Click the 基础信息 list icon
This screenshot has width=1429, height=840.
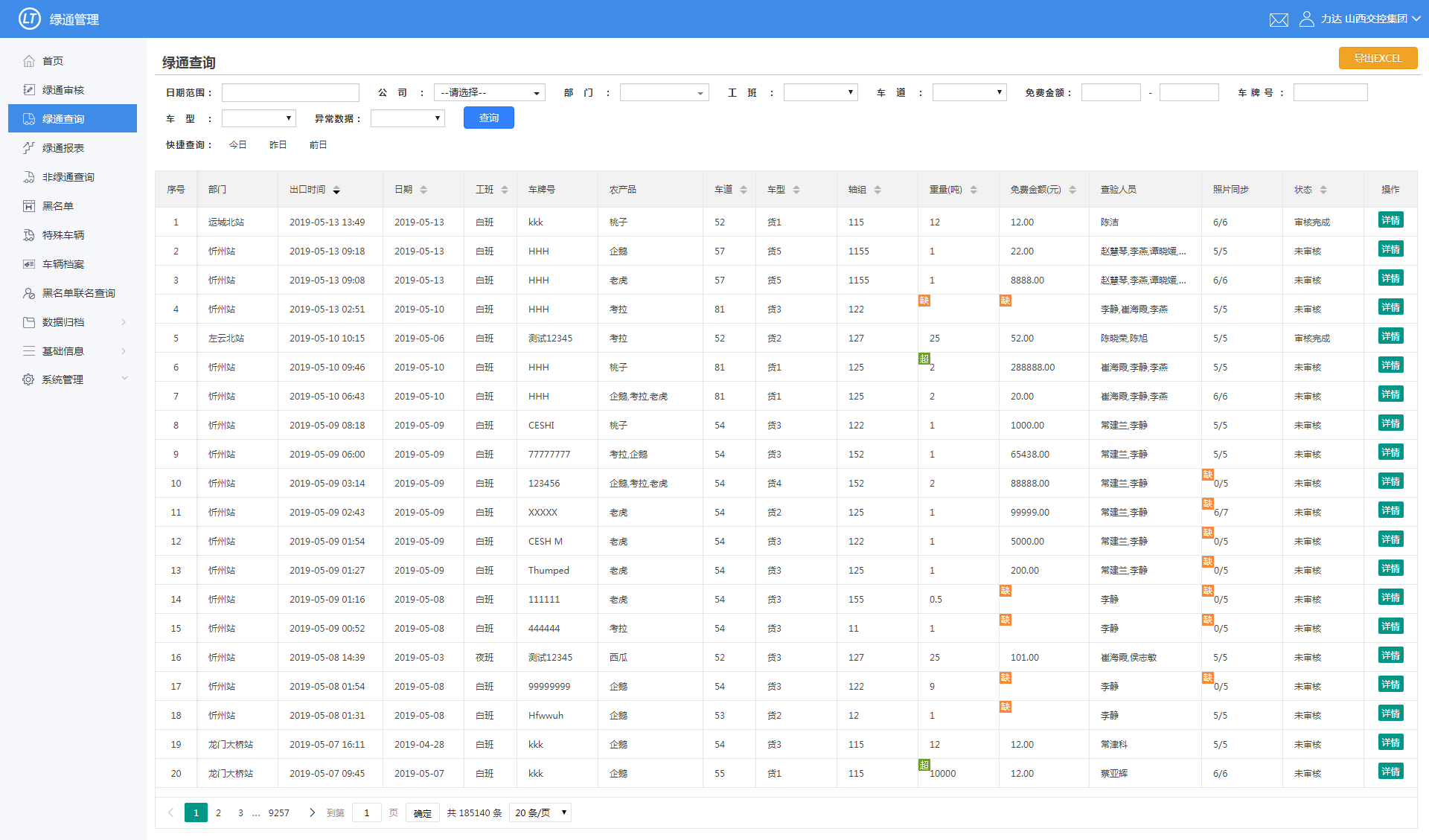pyautogui.click(x=29, y=351)
